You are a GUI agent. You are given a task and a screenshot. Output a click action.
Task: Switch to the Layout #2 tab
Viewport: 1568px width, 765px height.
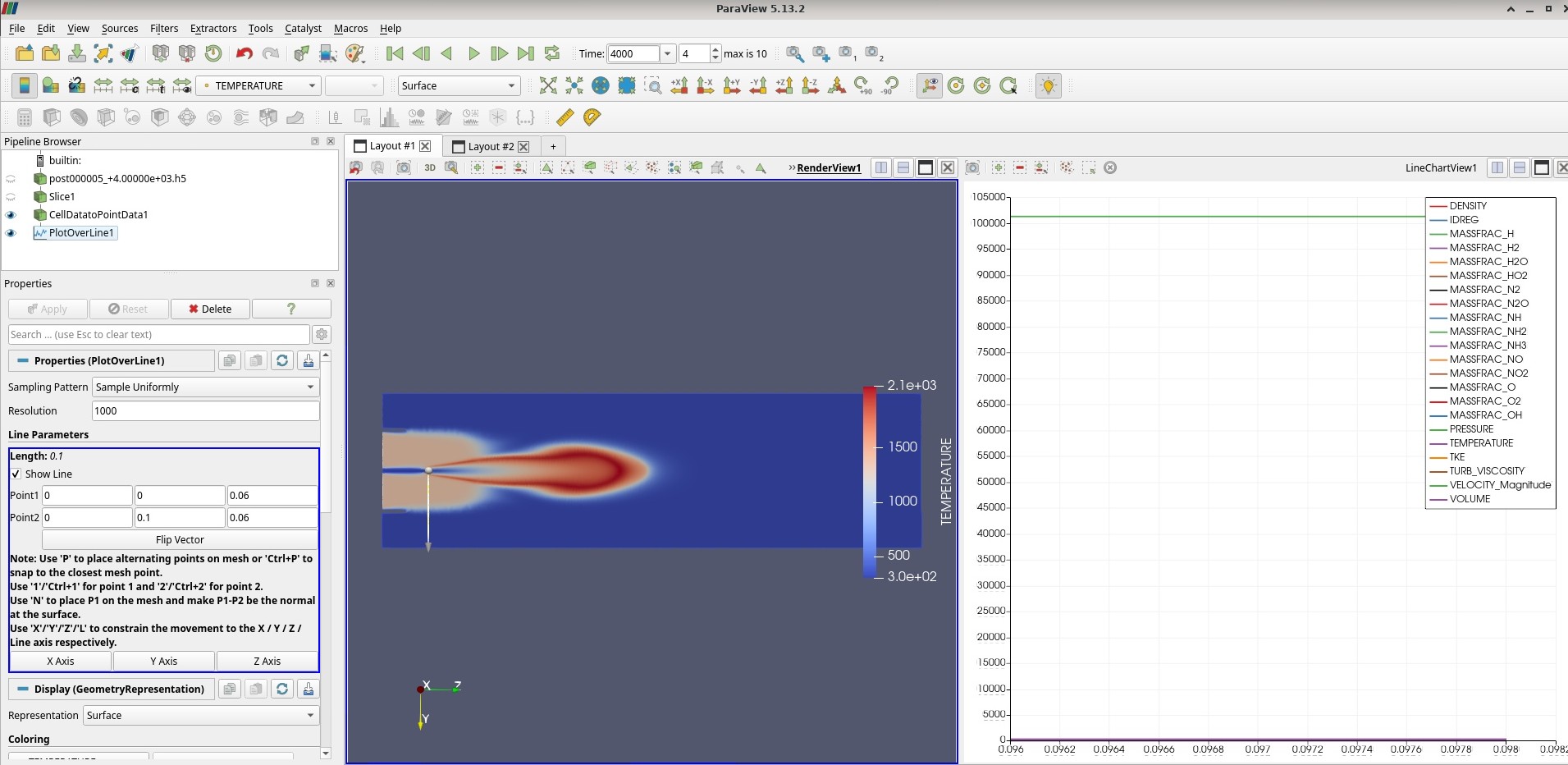pos(490,146)
